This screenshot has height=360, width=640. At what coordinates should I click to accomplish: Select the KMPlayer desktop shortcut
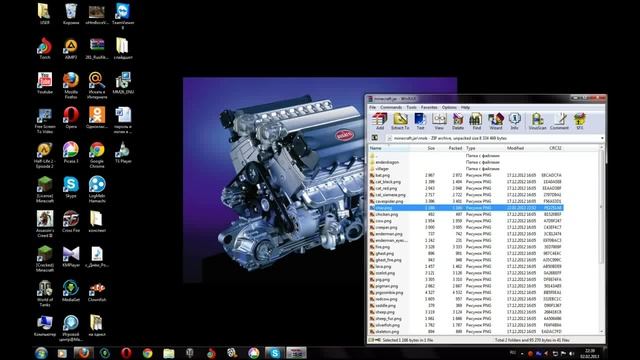(71, 256)
